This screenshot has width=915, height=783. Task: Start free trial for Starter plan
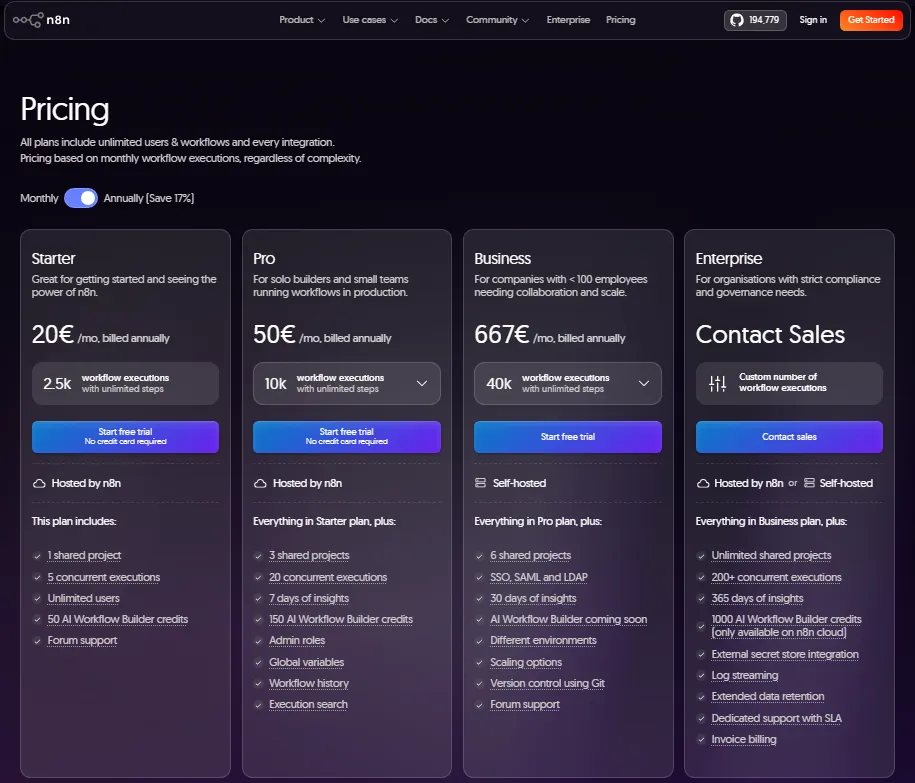click(x=125, y=437)
